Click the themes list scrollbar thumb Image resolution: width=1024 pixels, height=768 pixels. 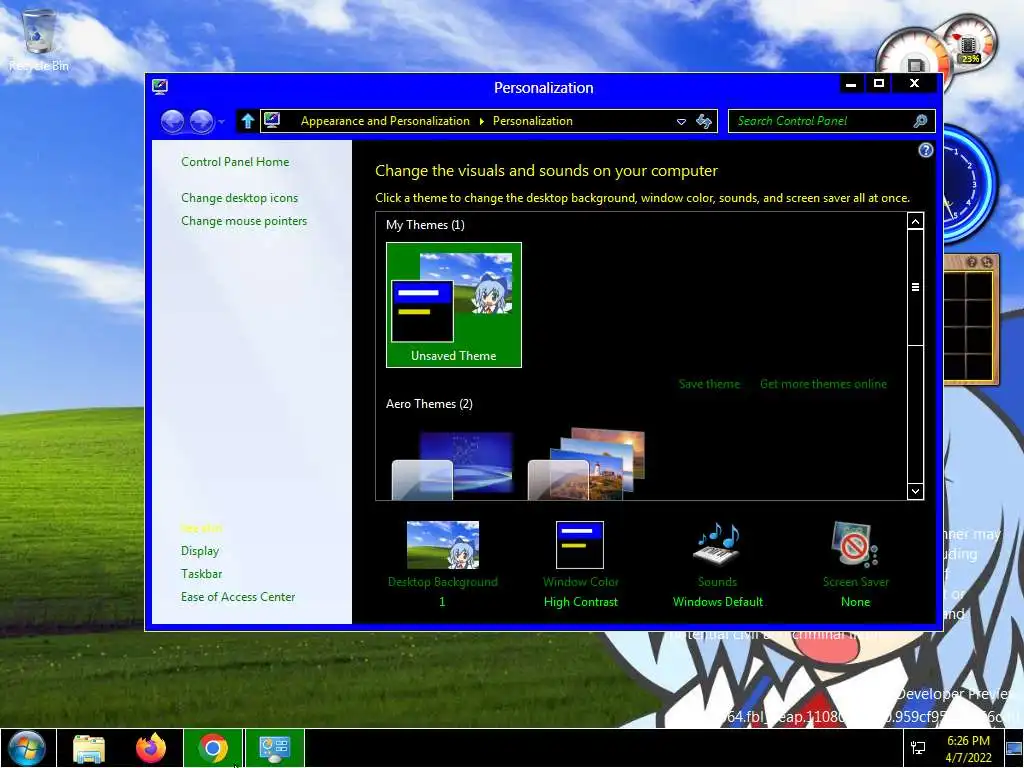coord(916,287)
